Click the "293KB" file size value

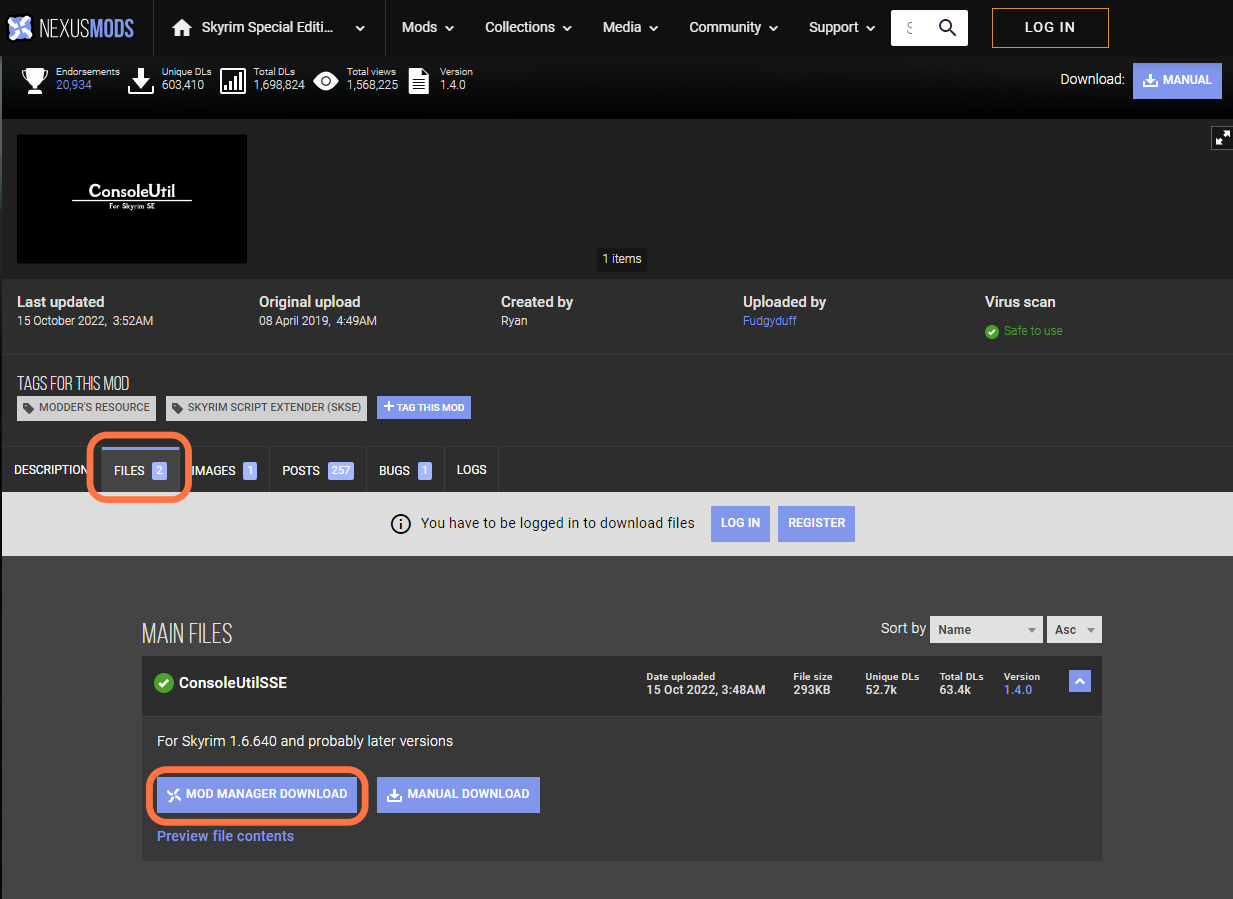click(x=812, y=690)
